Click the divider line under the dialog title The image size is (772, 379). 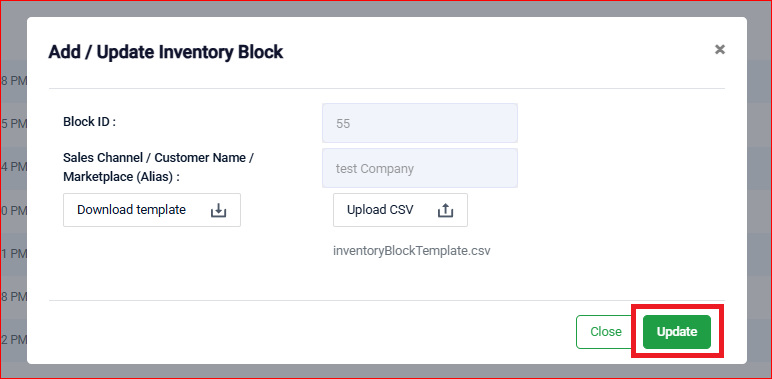tap(386, 89)
